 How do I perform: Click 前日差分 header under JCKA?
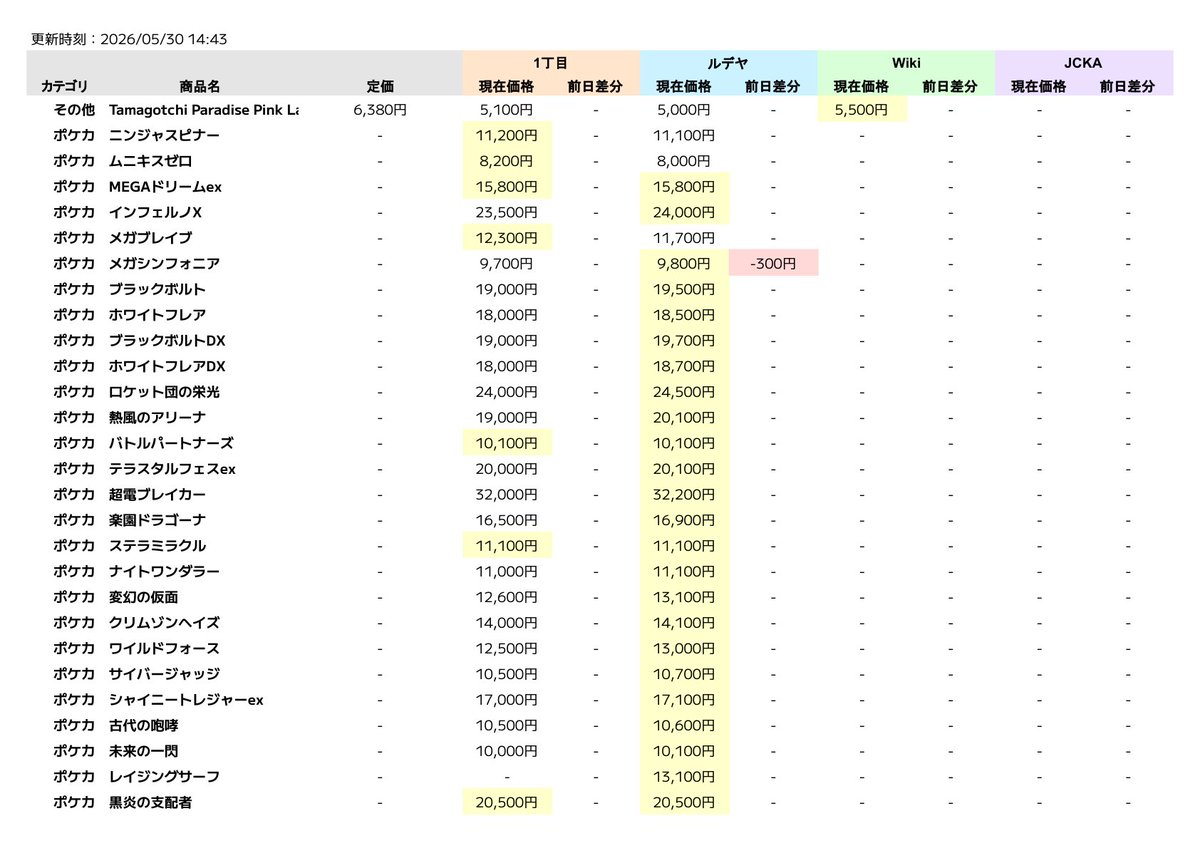[1128, 87]
